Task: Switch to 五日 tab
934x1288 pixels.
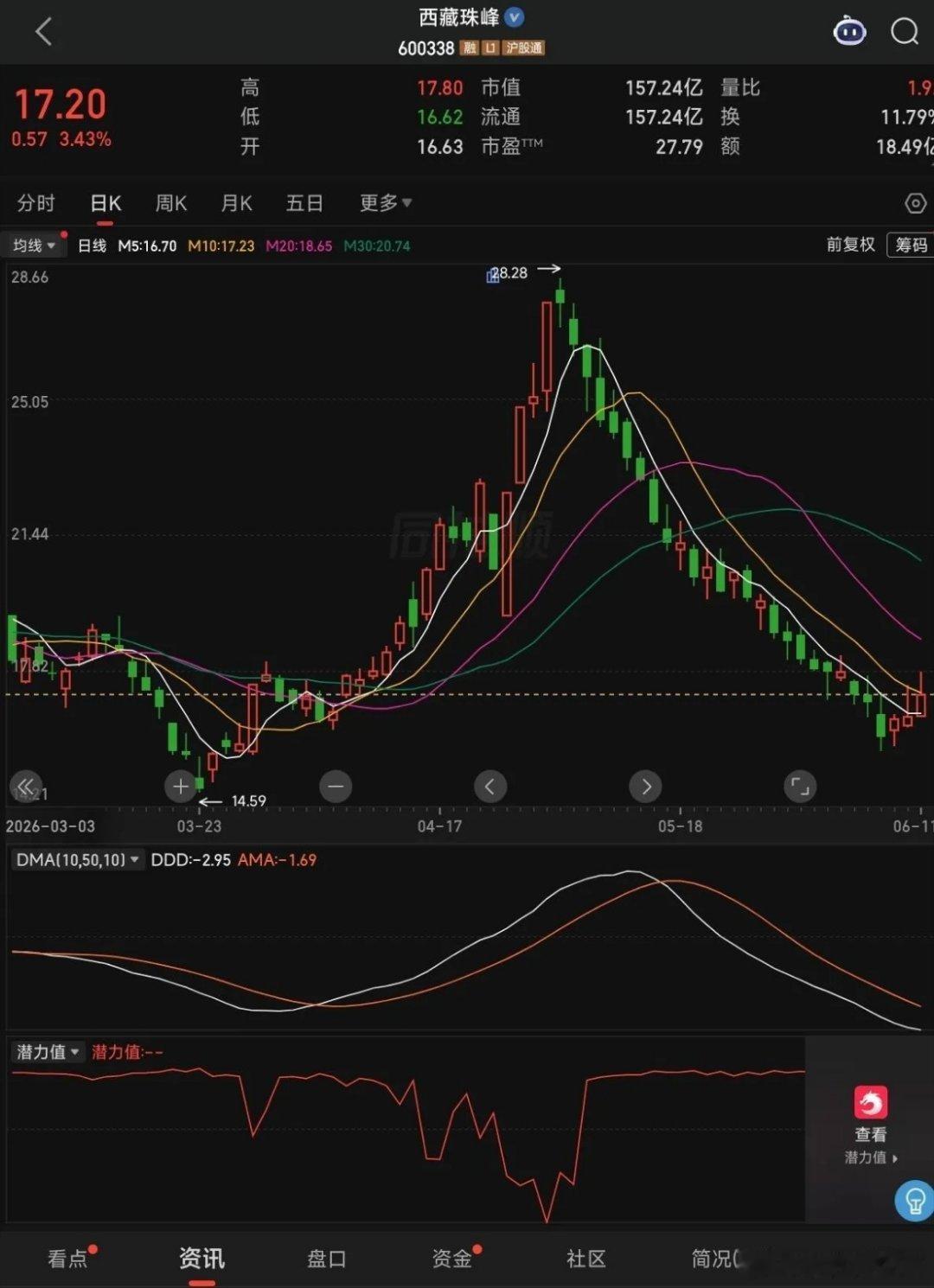Action: point(304,203)
